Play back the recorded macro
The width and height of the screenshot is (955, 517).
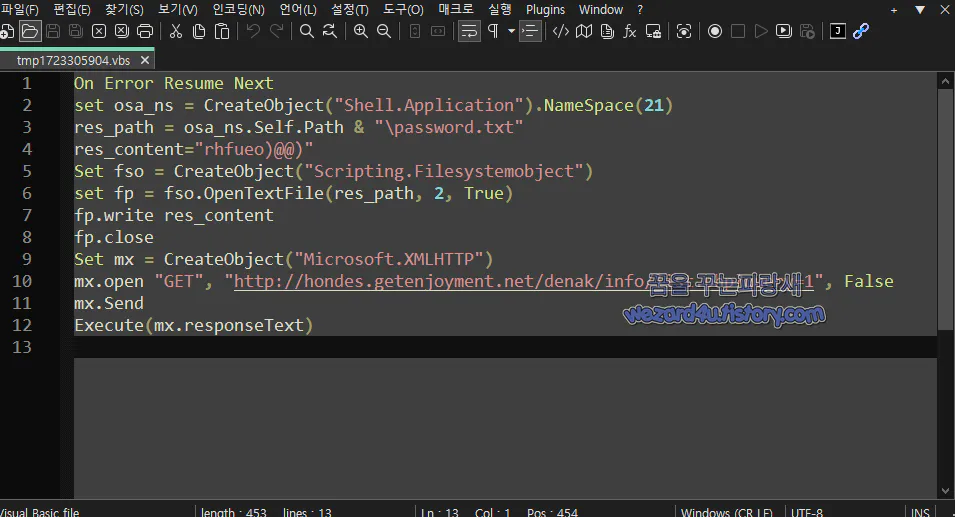click(761, 31)
